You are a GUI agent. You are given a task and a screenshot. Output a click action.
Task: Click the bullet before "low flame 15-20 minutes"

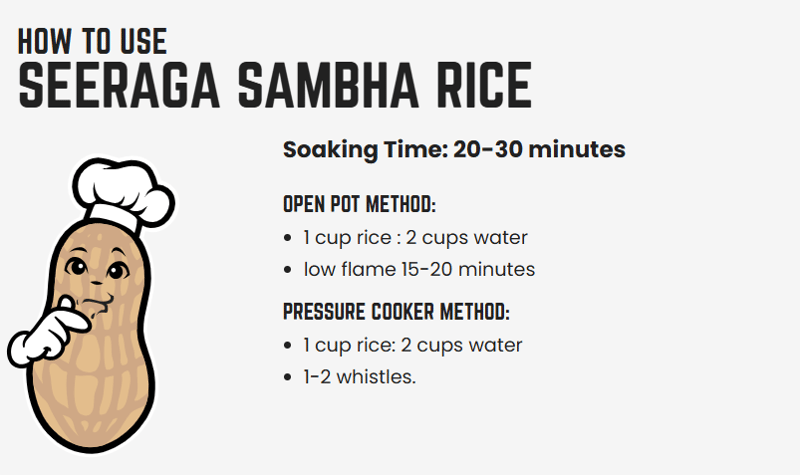point(290,270)
